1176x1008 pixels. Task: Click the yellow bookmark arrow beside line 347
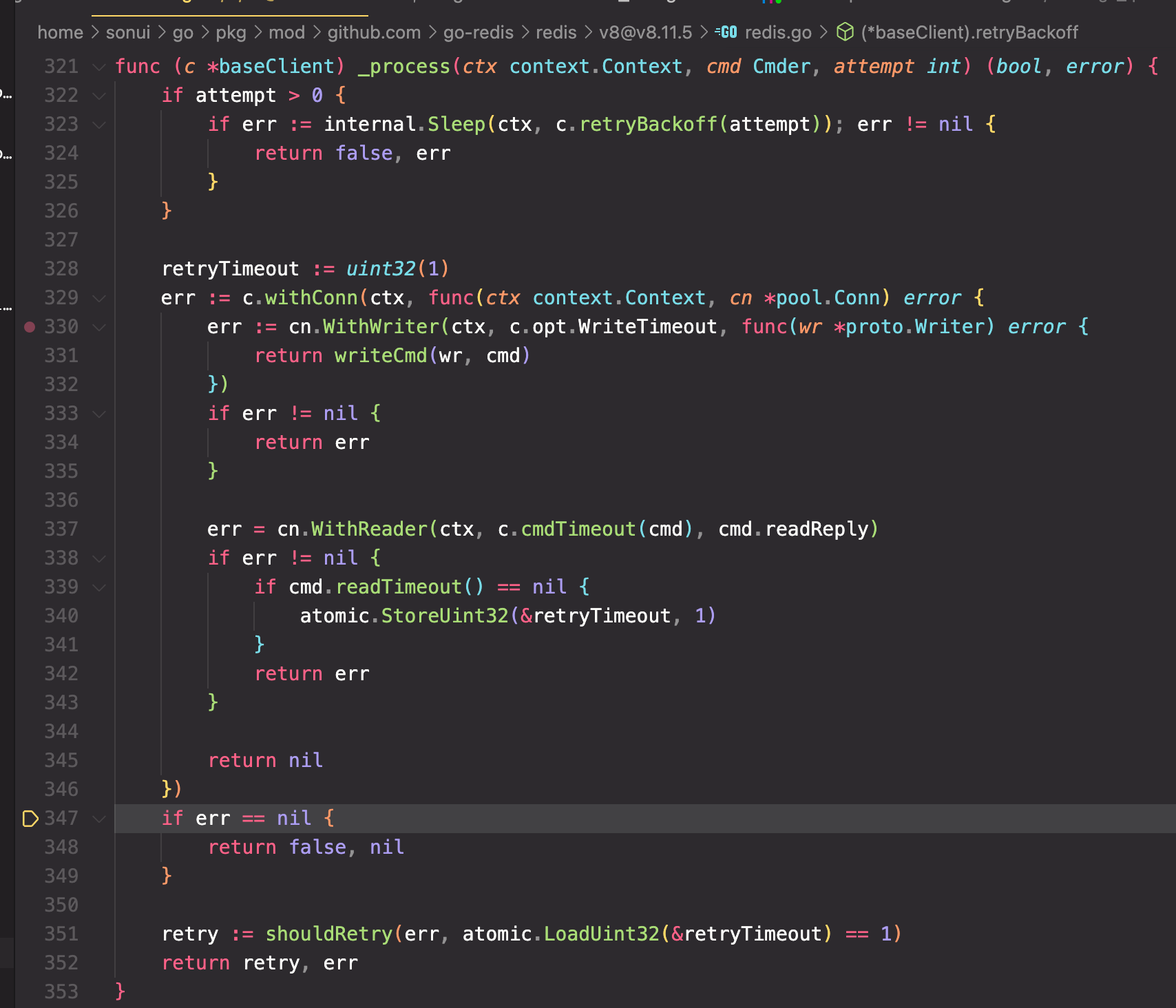30,819
